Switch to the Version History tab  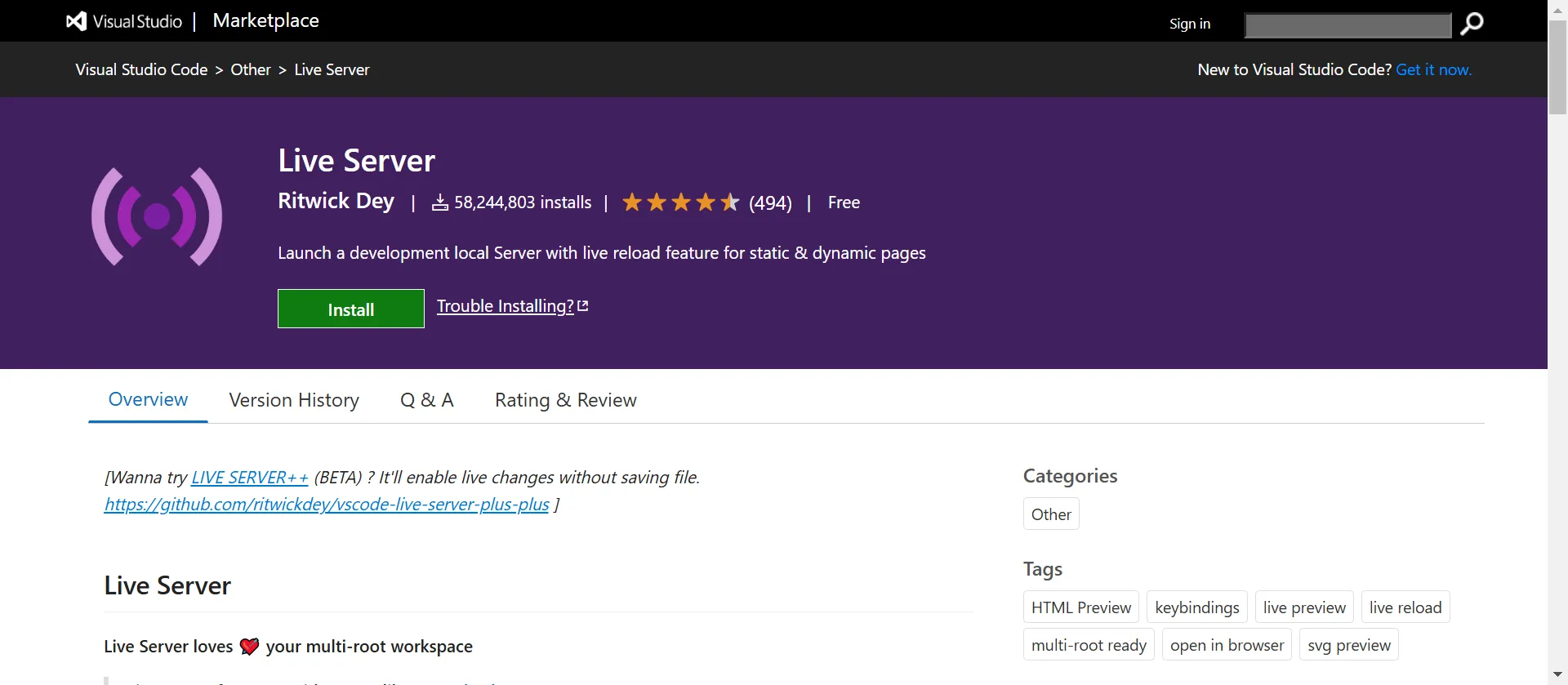coord(294,400)
